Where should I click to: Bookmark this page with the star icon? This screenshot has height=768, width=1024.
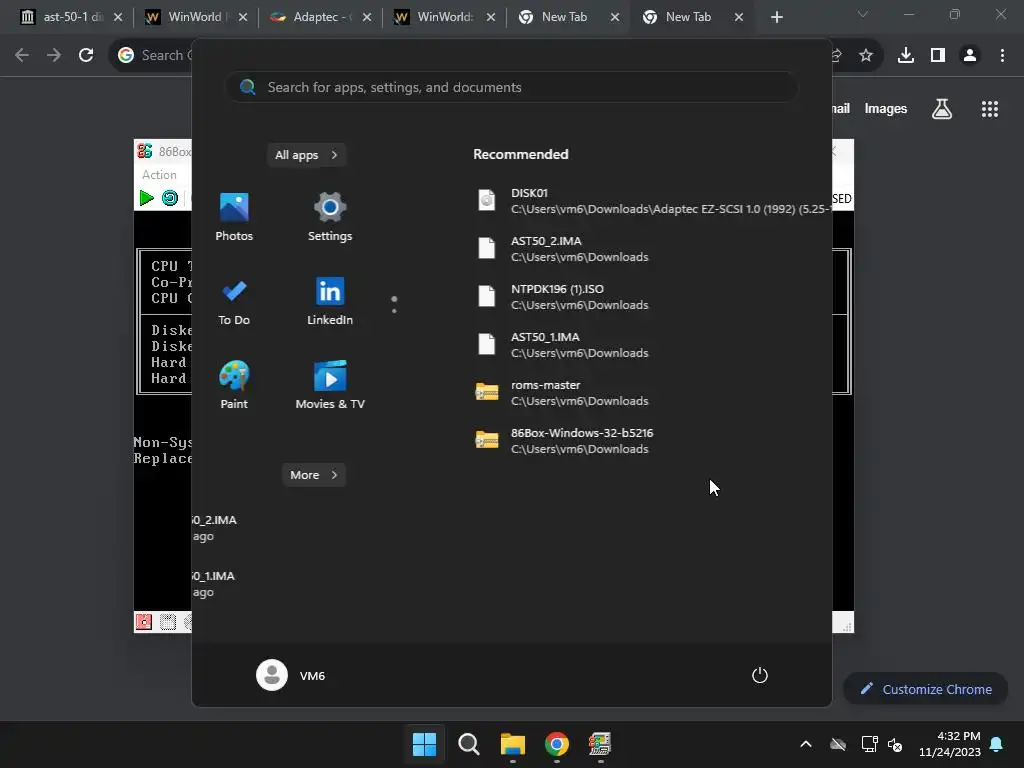click(866, 55)
